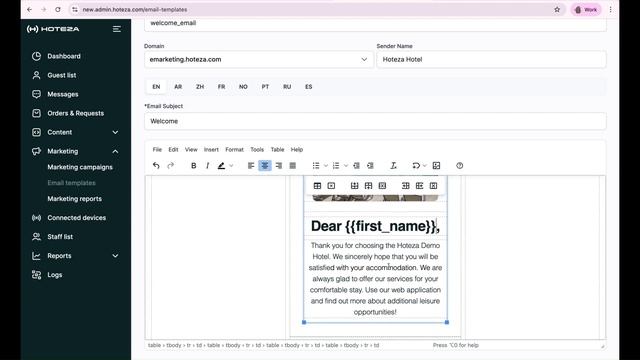Open the Table menu in editor
Viewport: 640px width, 360px height.
pyautogui.click(x=278, y=149)
